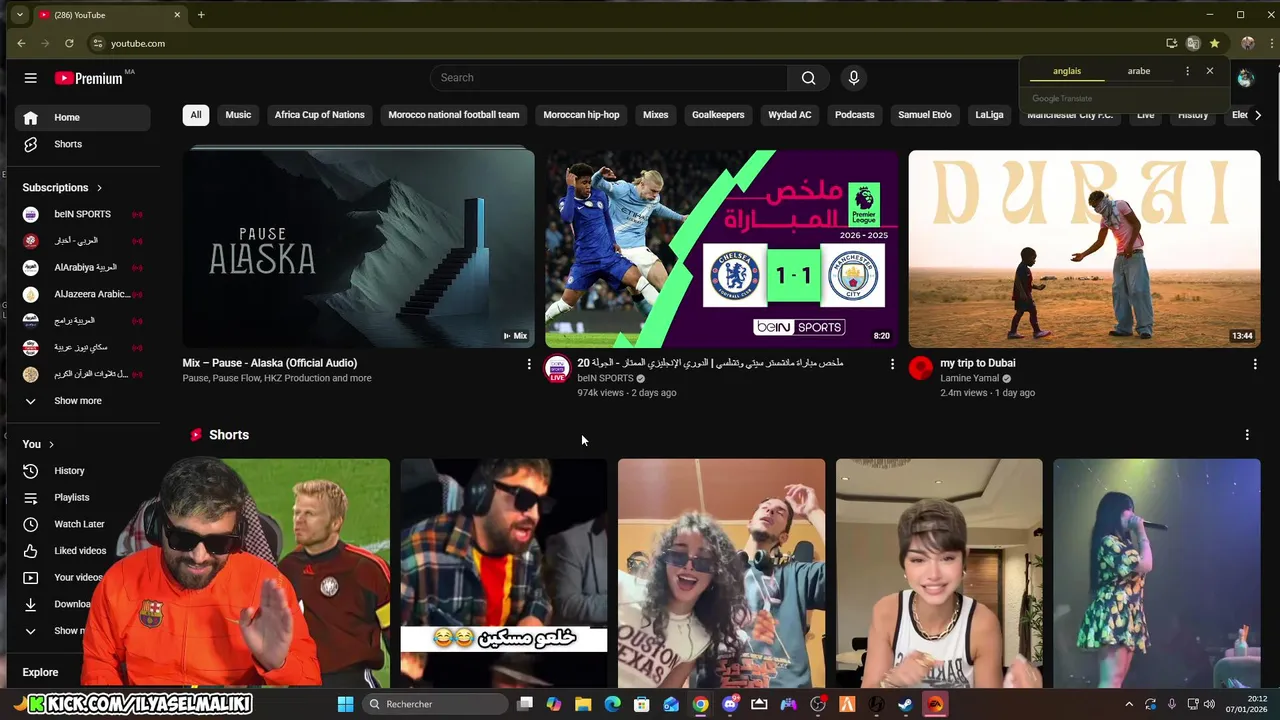The width and height of the screenshot is (1280, 720).
Task: Open Discord from the taskbar
Action: tap(730, 704)
